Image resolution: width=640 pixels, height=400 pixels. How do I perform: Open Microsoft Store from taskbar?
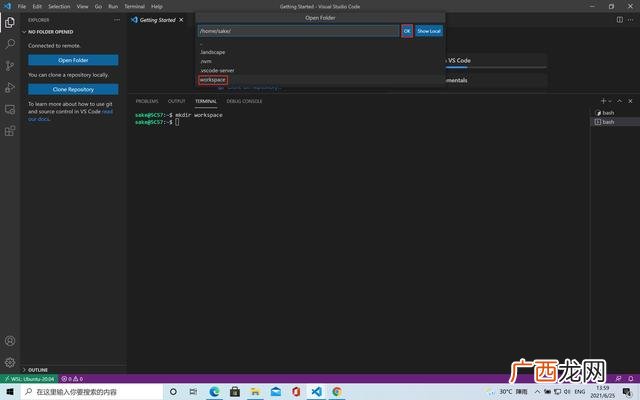click(x=235, y=392)
